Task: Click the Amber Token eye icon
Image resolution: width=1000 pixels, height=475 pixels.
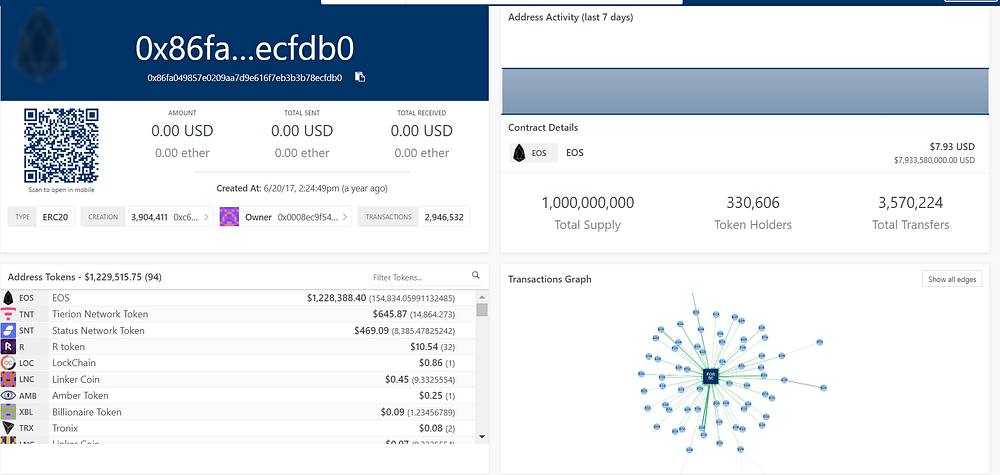Action: [x=8, y=395]
